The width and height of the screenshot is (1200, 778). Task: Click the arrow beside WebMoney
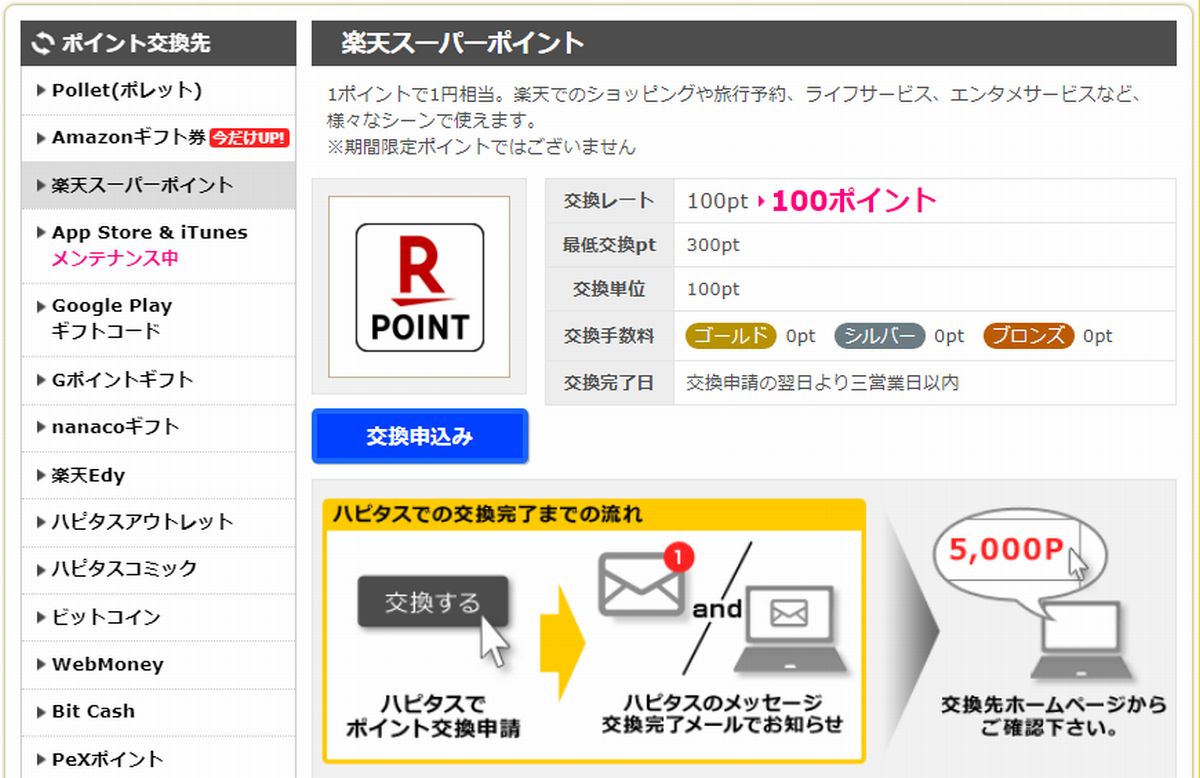coord(41,665)
